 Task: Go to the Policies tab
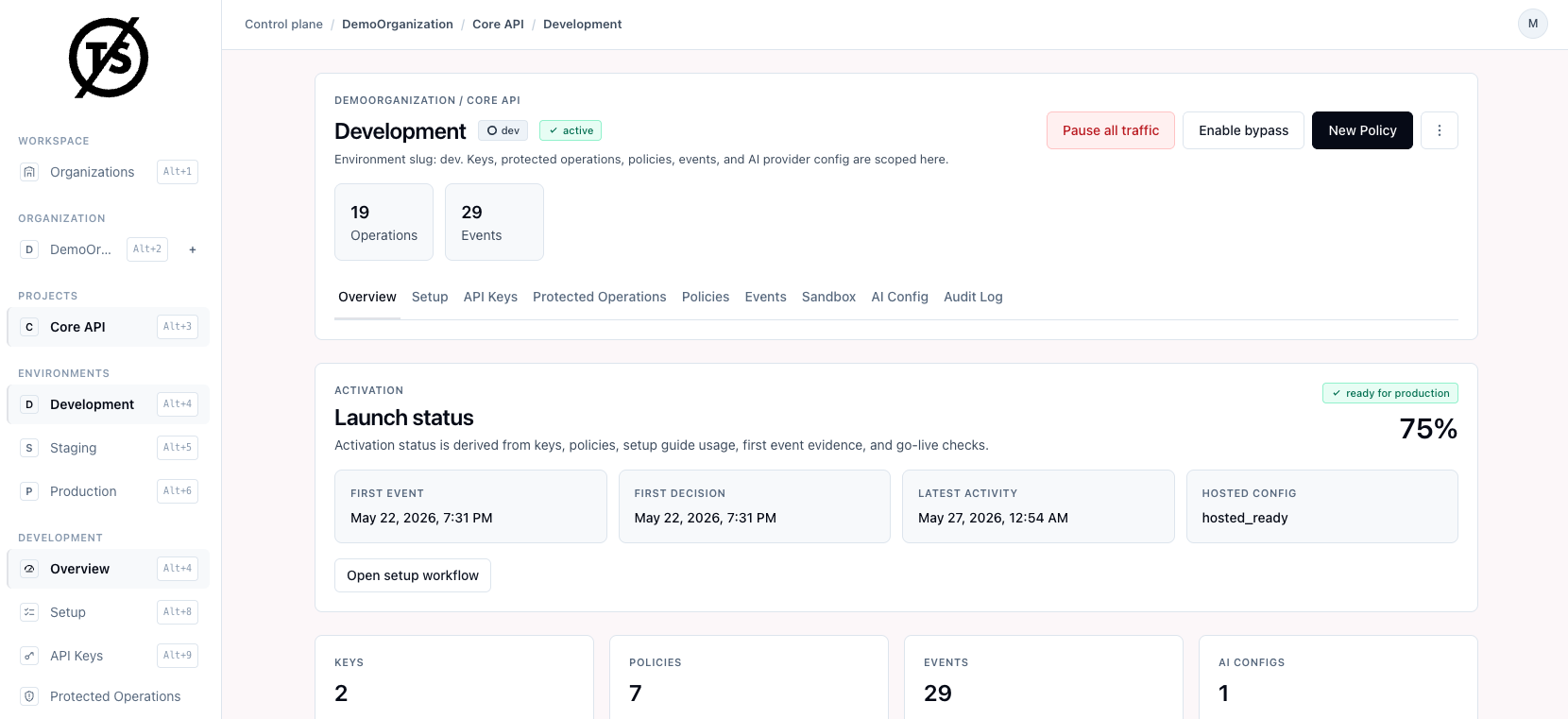click(706, 297)
